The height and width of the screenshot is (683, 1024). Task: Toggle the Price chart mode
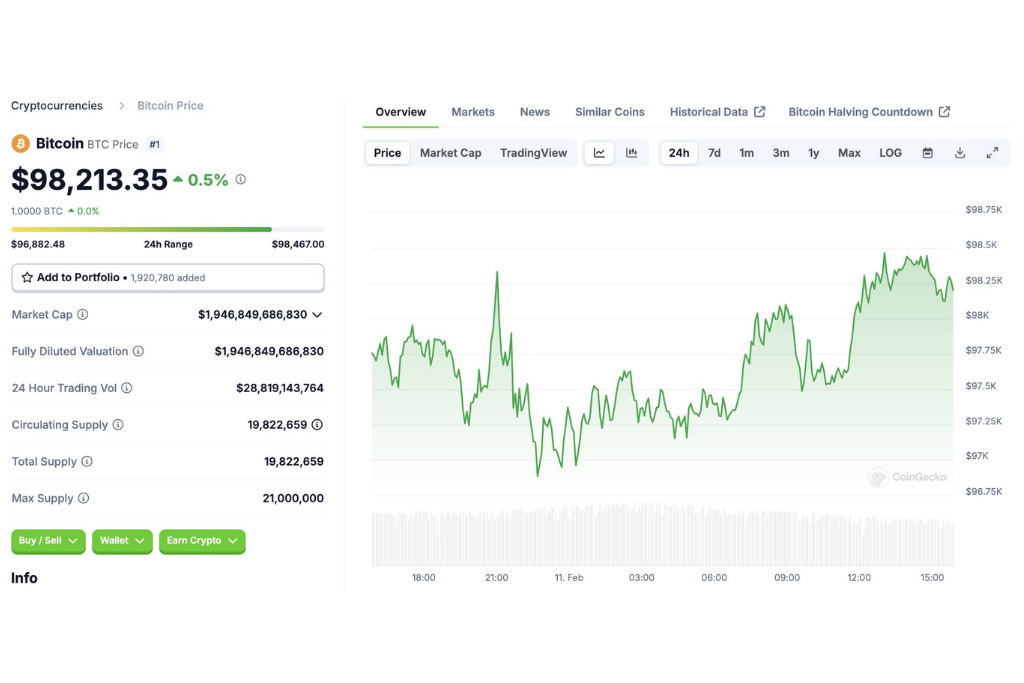[387, 153]
